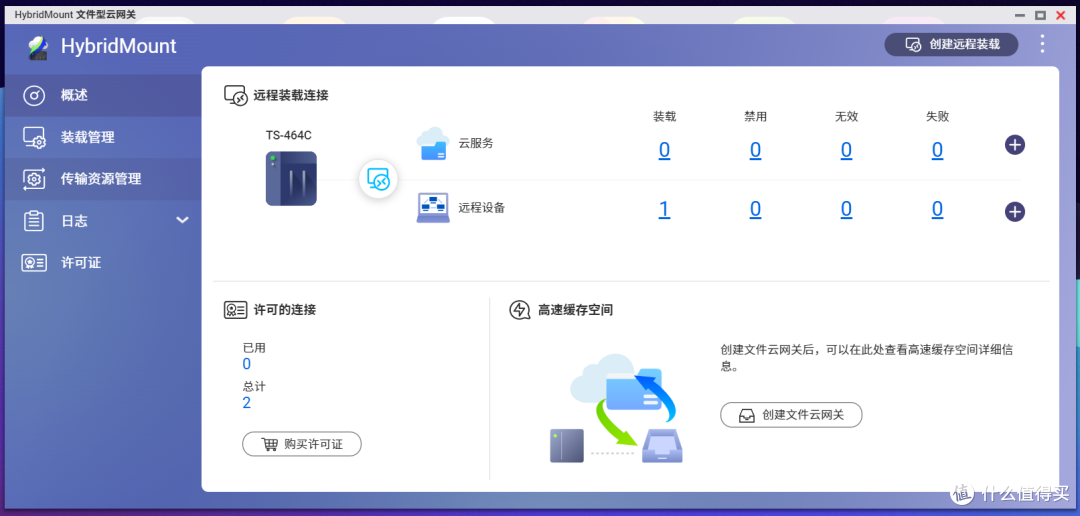Open the remote devices invalid (无效) count 0
This screenshot has width=1080, height=516.
[x=847, y=209]
